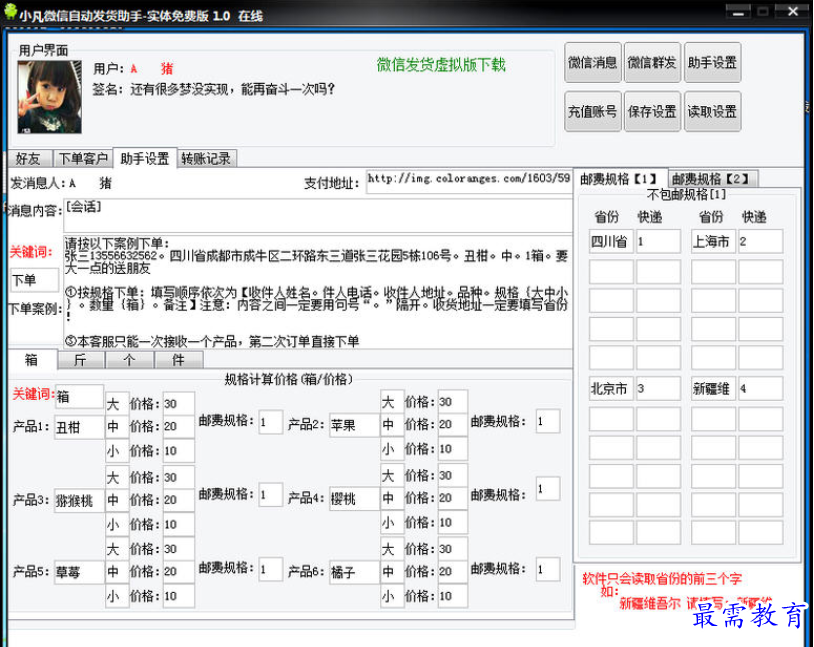
Task: Click the 箱 keyword input field
Action: point(79,397)
